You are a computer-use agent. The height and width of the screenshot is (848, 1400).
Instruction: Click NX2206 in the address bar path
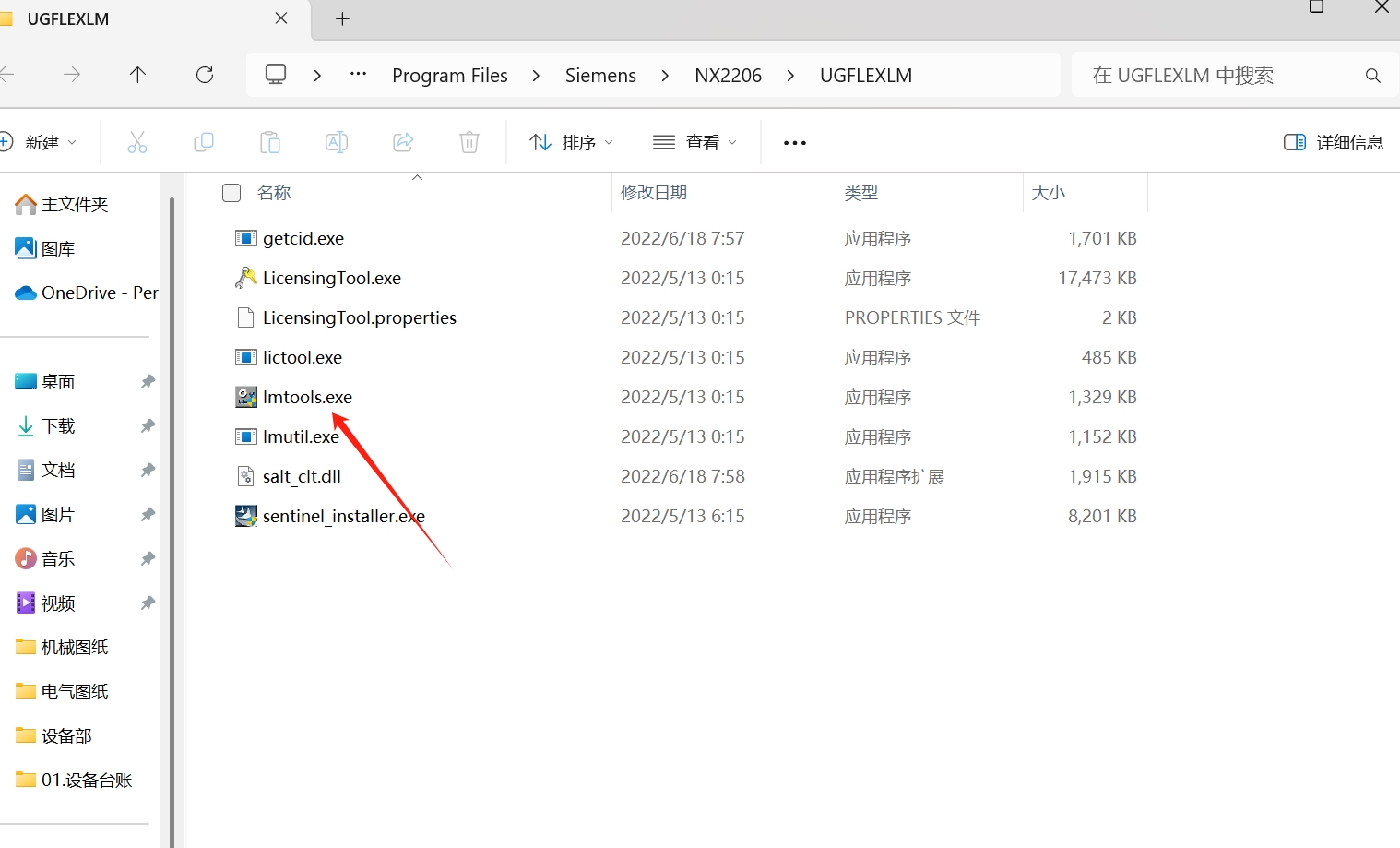[728, 75]
